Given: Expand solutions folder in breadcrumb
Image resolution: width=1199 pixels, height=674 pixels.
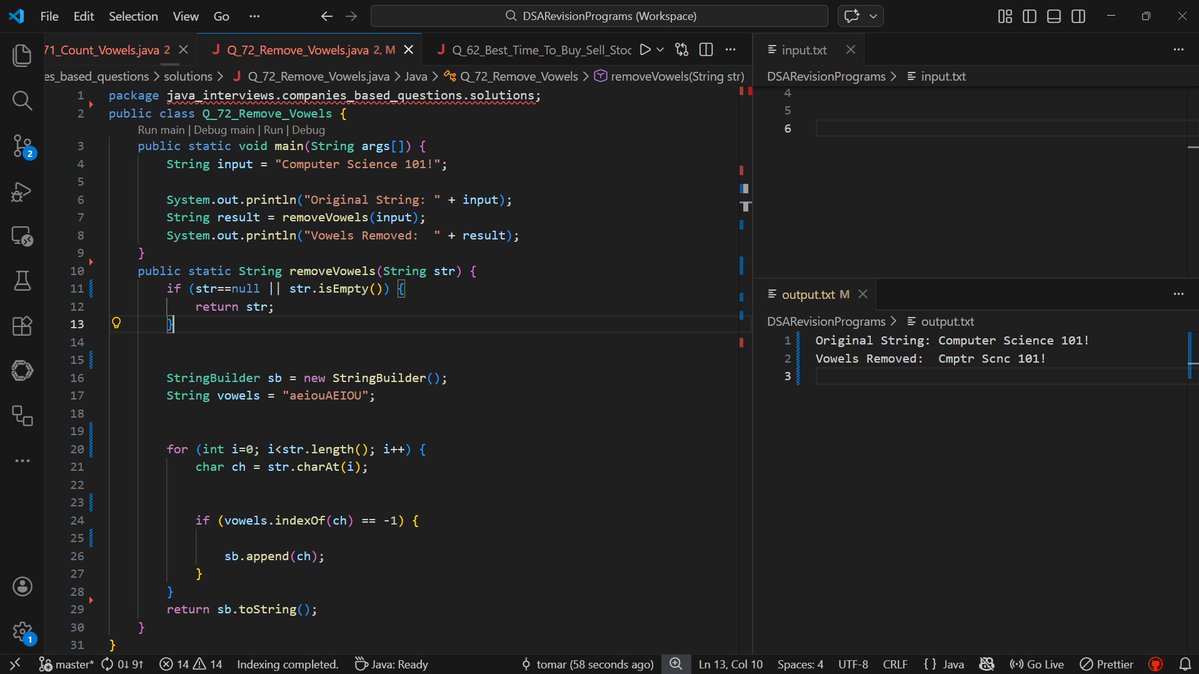Looking at the screenshot, I should pos(188,77).
